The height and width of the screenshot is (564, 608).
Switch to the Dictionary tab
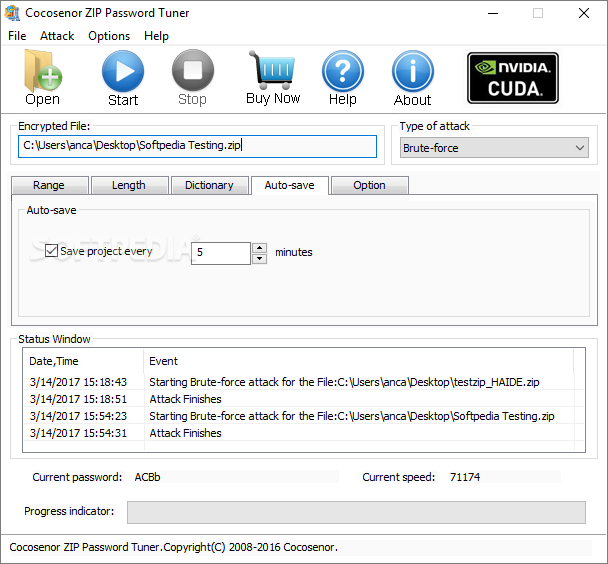(x=209, y=185)
